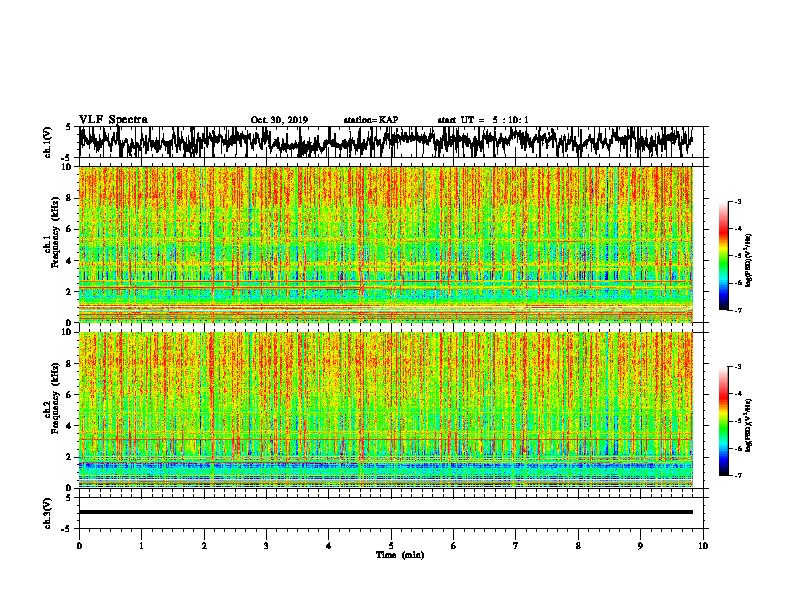Click the '8' kHz tick of ch.1 spectrogram
The height and width of the screenshot is (612, 792).
point(70,198)
